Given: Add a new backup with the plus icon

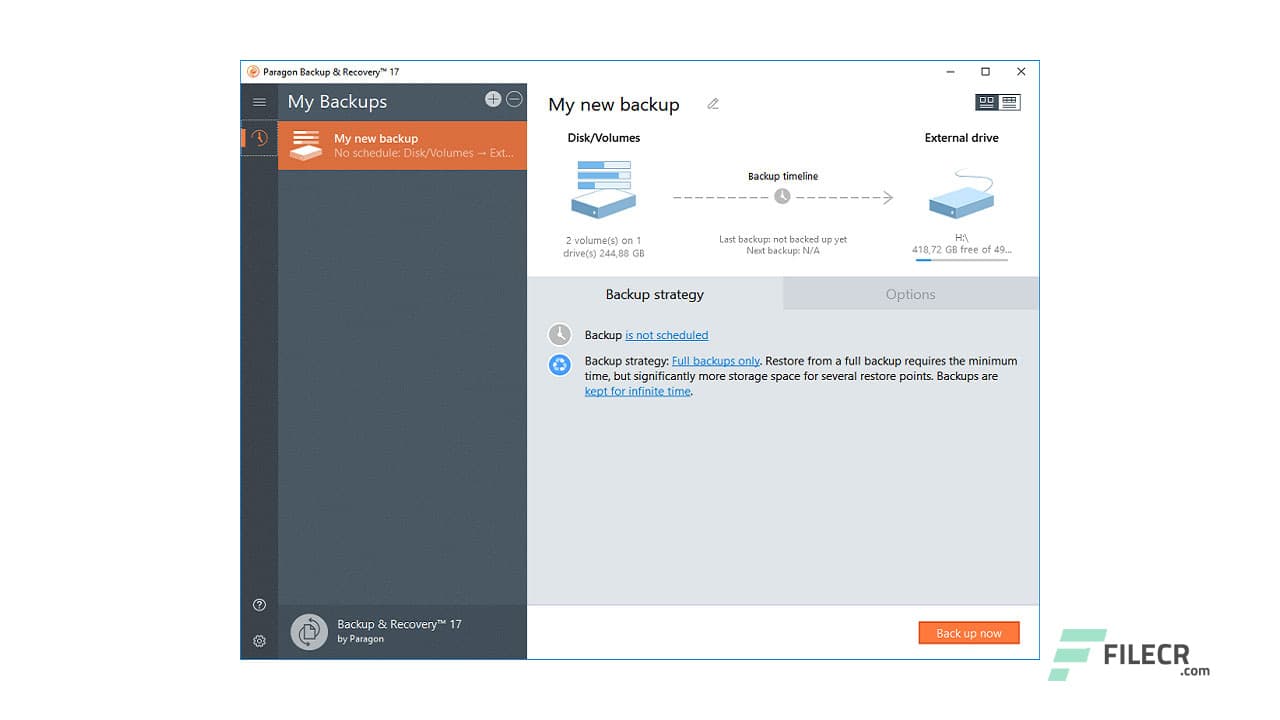Looking at the screenshot, I should (x=493, y=99).
